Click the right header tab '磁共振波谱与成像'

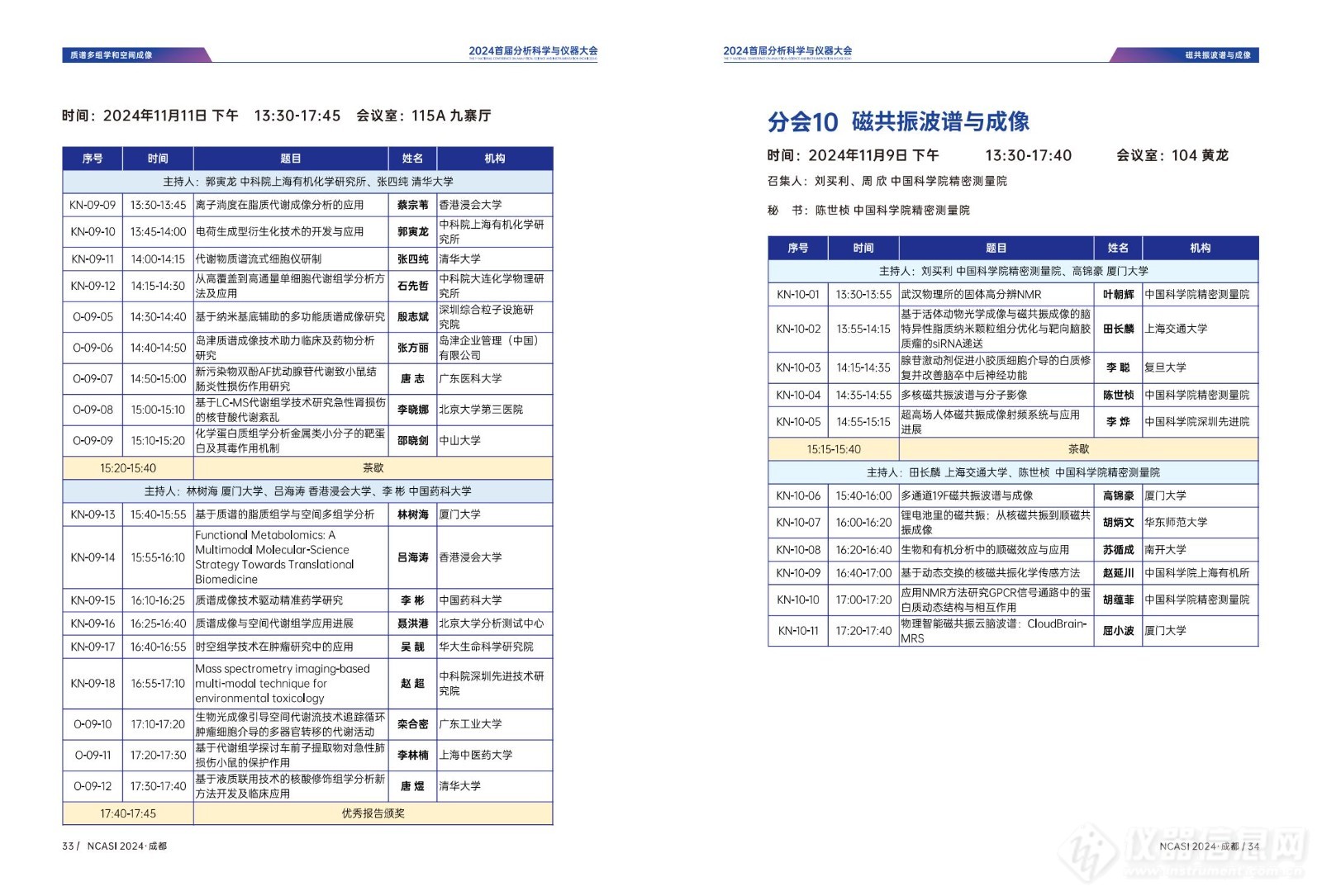click(x=1218, y=55)
